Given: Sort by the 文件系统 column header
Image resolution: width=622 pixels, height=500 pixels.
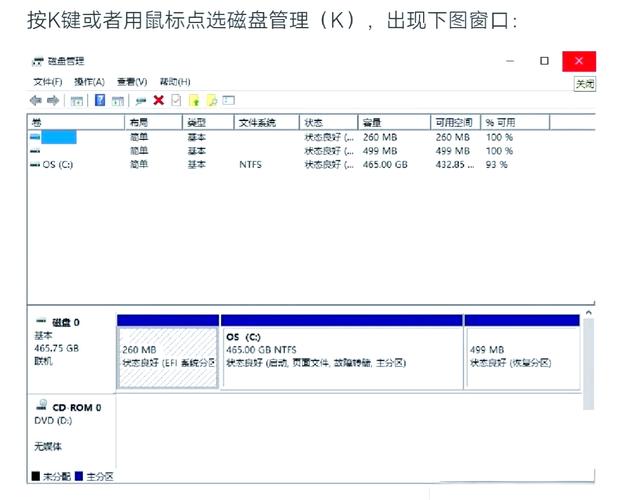Looking at the screenshot, I should point(267,122).
